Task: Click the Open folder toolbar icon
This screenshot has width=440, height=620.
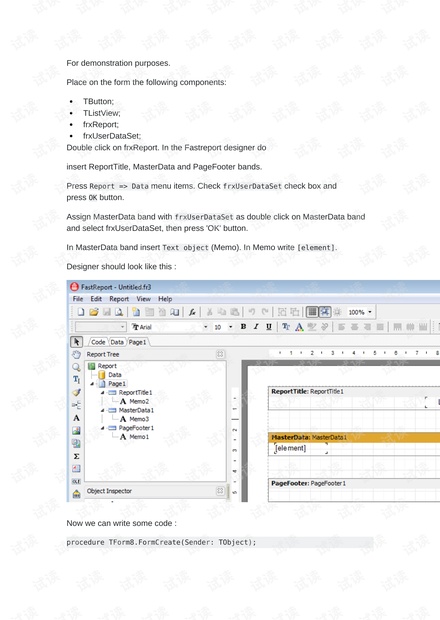Action: click(94, 312)
